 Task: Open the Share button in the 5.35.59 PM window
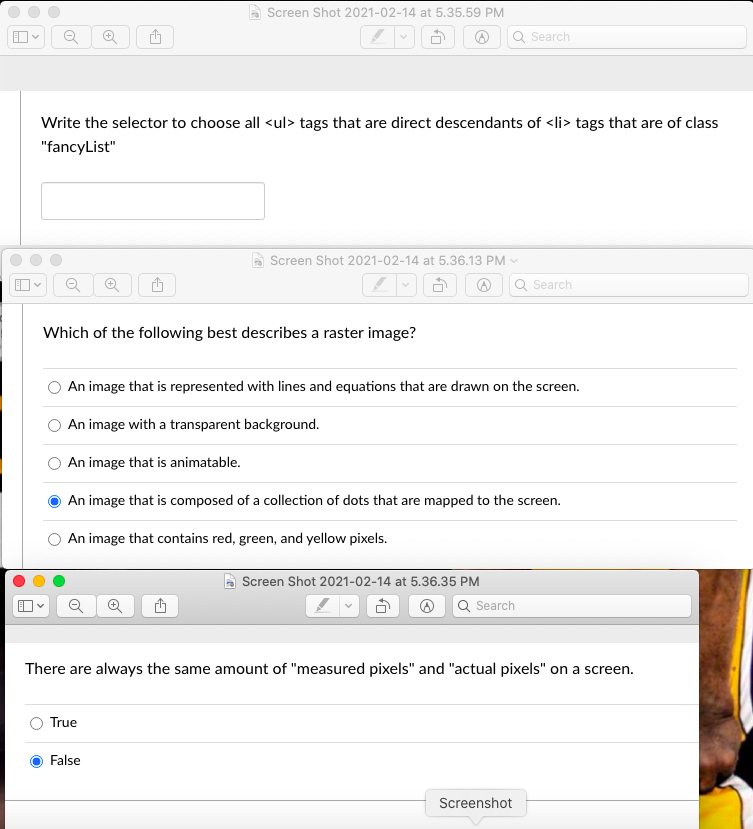point(155,37)
